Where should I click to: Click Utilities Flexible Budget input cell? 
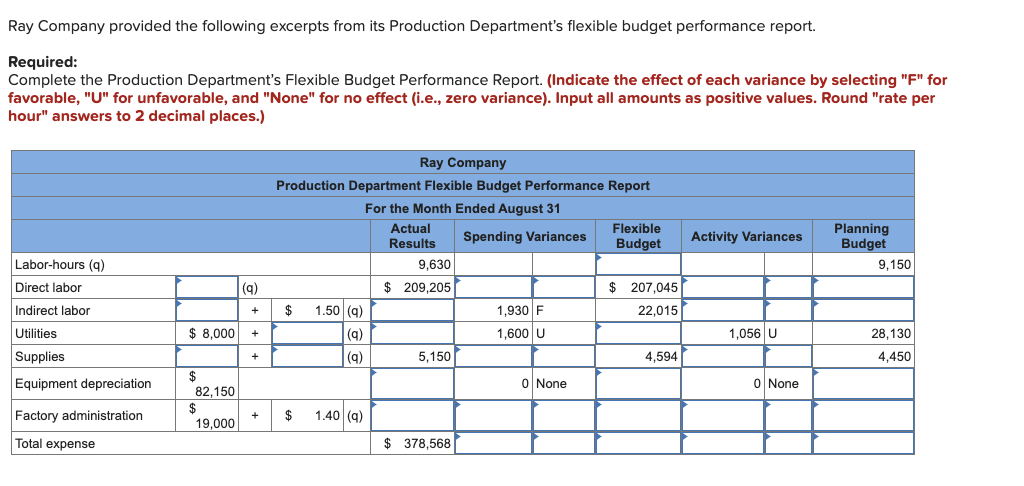(638, 334)
